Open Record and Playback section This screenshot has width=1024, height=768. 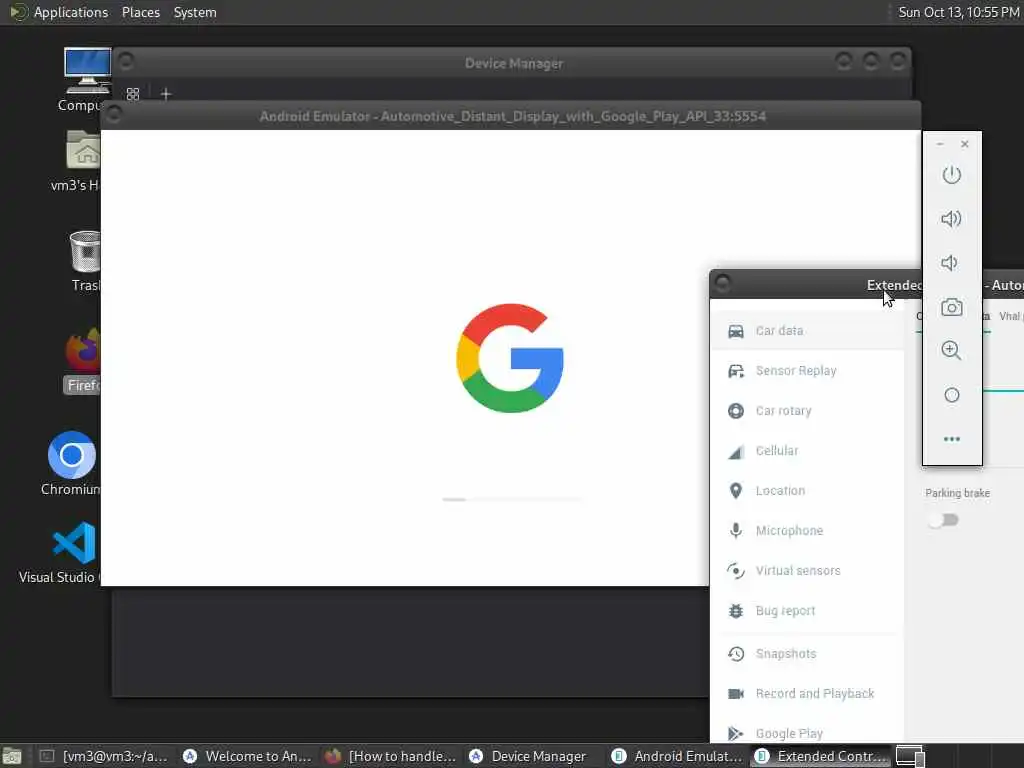coord(807,694)
